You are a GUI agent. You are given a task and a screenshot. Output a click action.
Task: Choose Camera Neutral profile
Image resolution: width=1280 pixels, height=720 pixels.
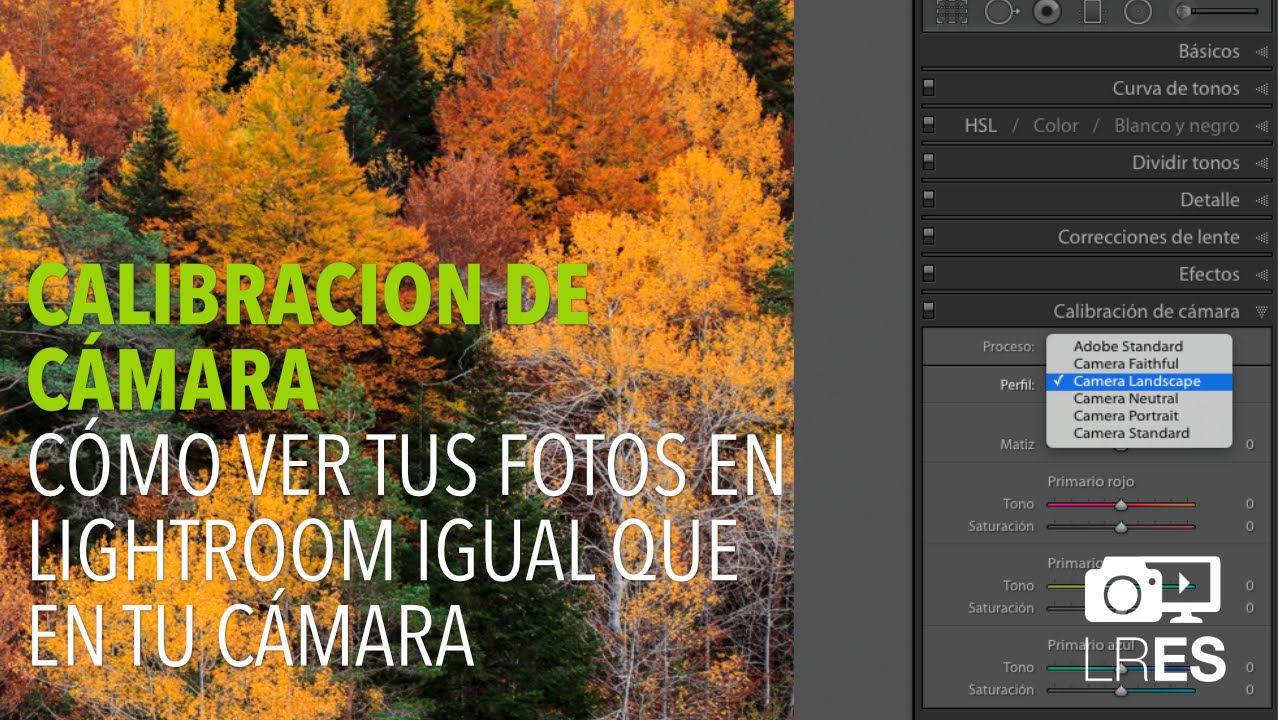1139,399
